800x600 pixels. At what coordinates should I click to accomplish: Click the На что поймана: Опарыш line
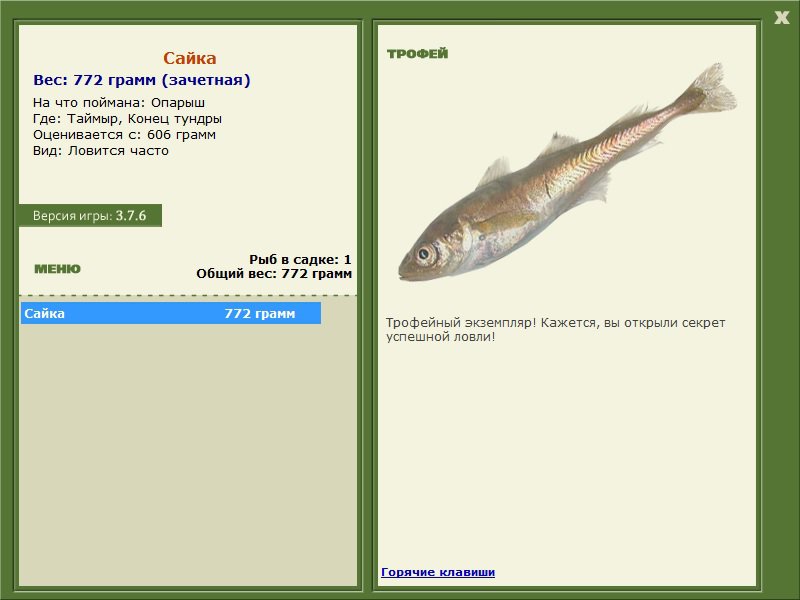click(x=119, y=102)
